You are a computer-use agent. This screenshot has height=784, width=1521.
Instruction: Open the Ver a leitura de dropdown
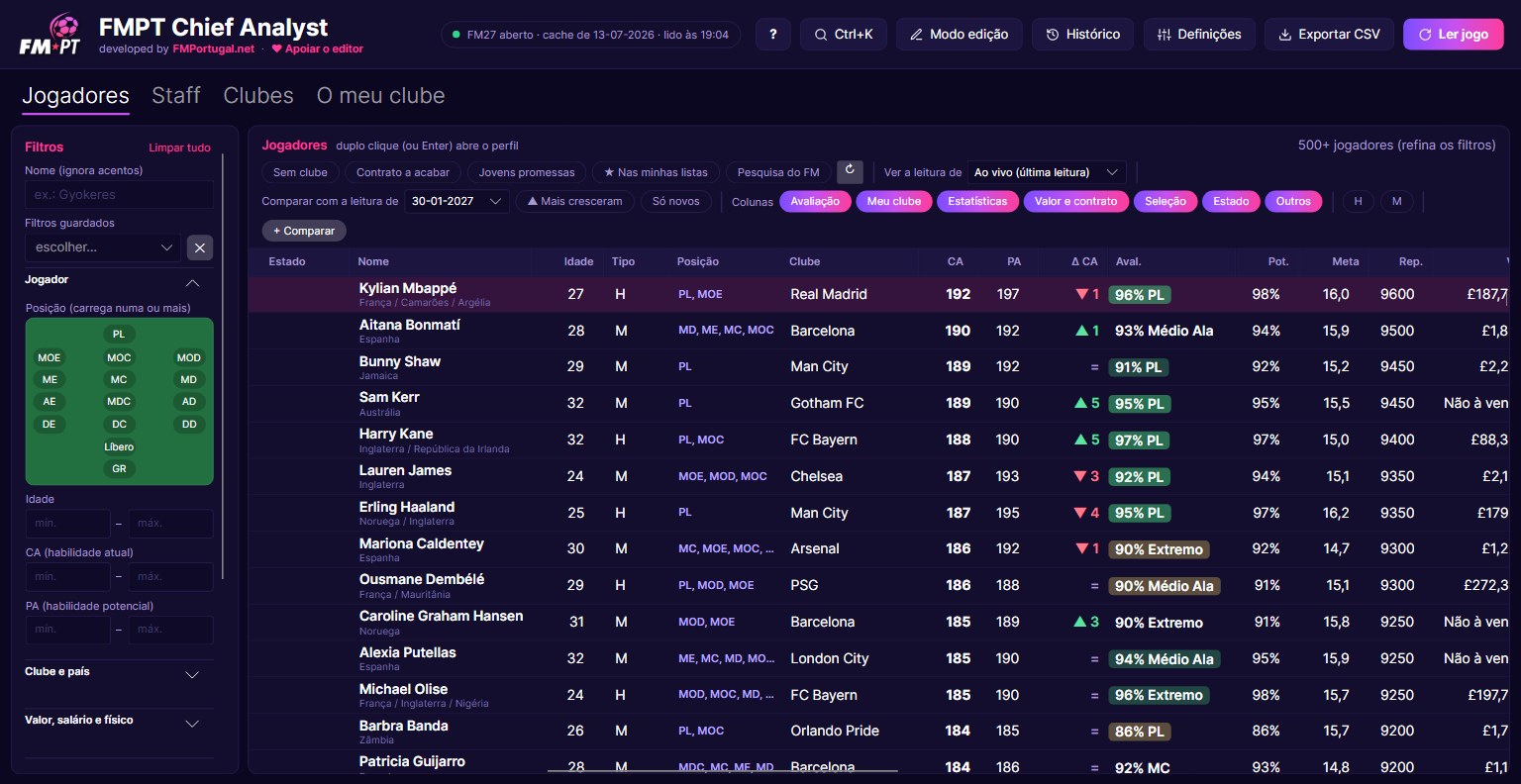1047,172
